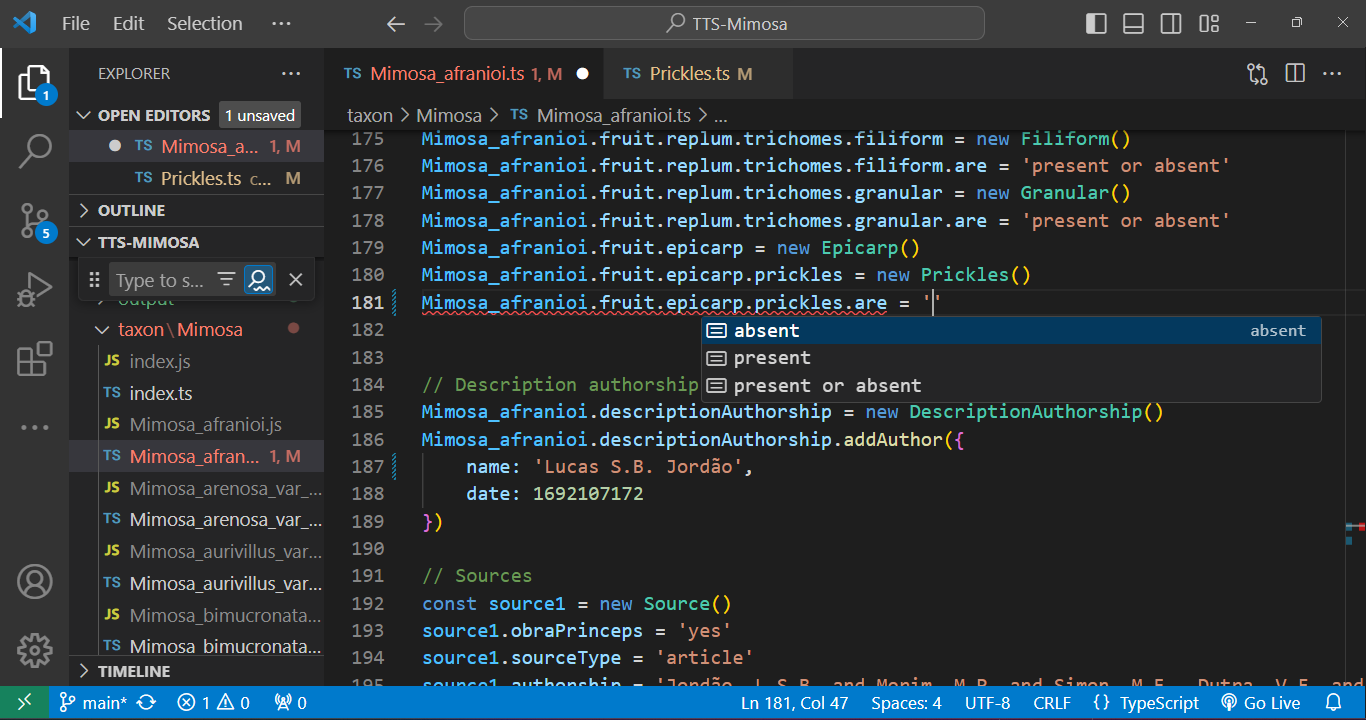This screenshot has height=720, width=1366.
Task: Open the Edit menu
Action: pyautogui.click(x=129, y=24)
